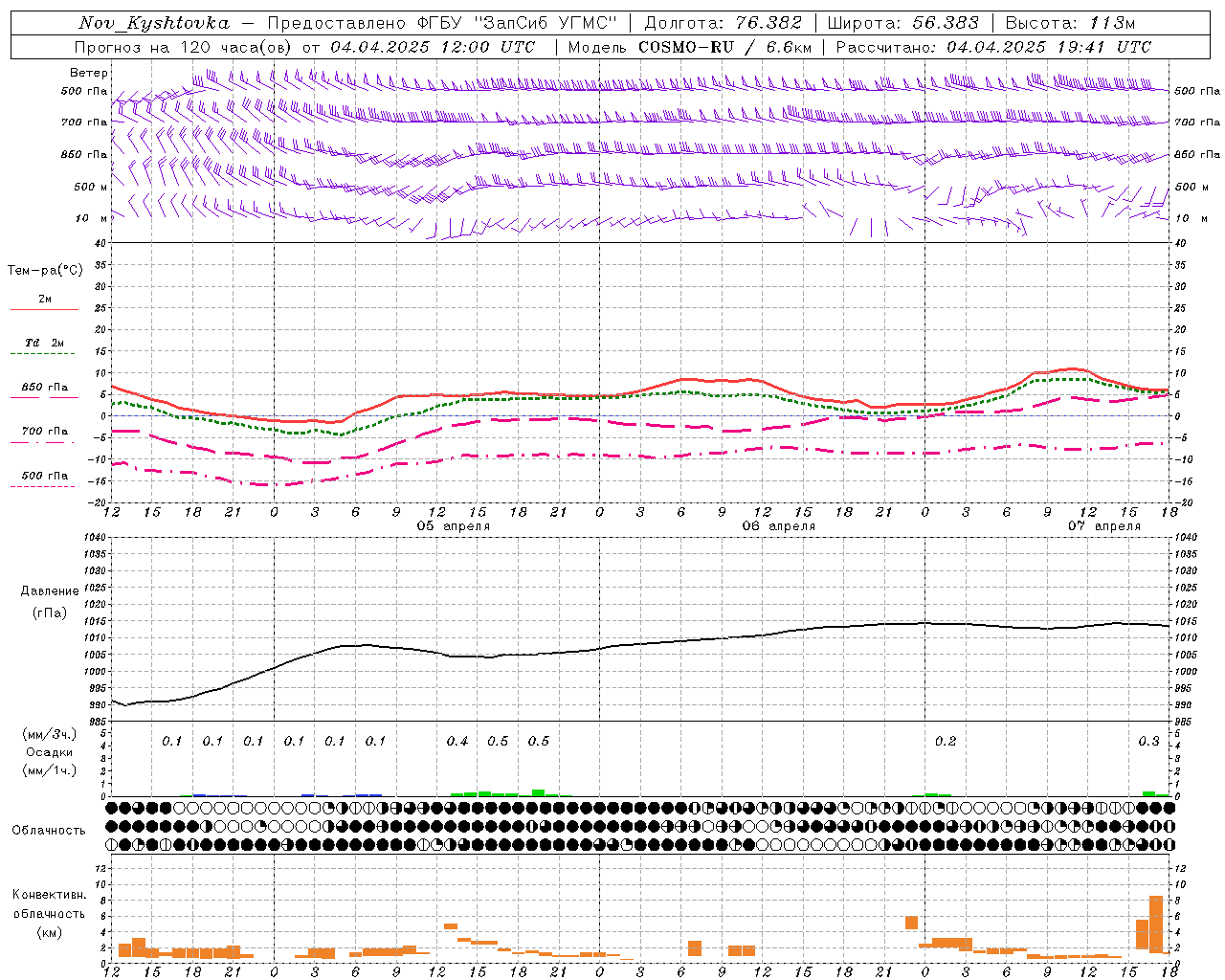Click the "Облачность" cloud cover label
1225x980 pixels.
[x=49, y=831]
